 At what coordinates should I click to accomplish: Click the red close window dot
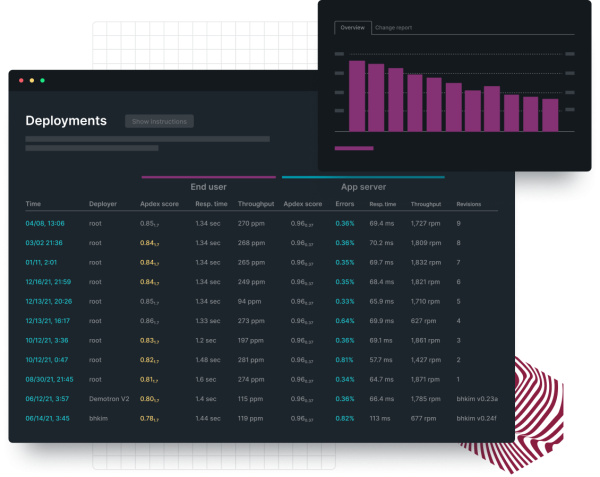click(x=22, y=80)
